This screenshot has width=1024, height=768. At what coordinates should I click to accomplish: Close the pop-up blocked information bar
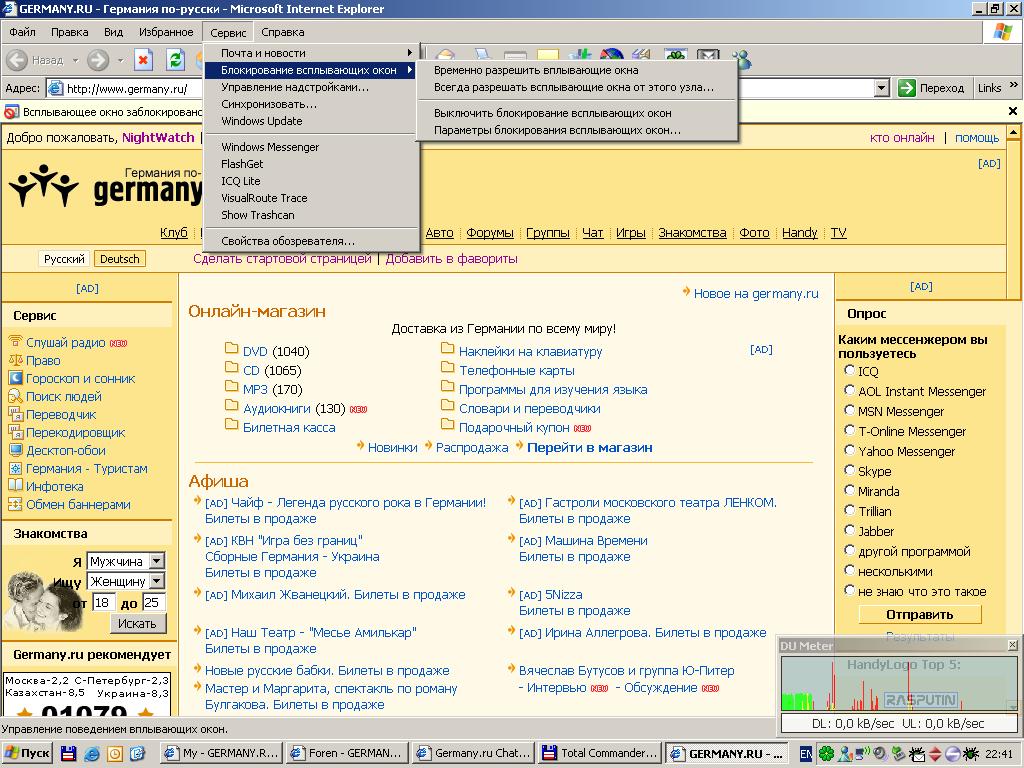1013,111
